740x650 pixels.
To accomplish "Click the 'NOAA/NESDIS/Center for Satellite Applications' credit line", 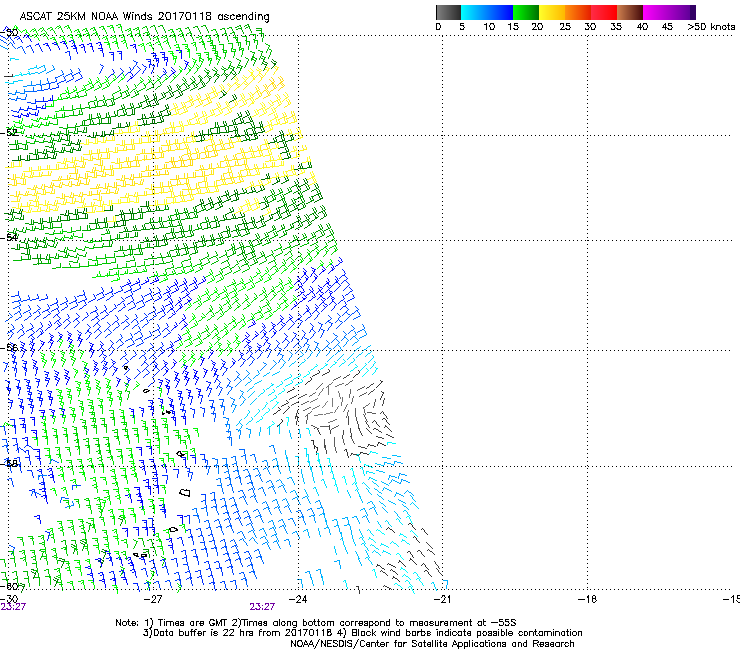I will 432,644.
